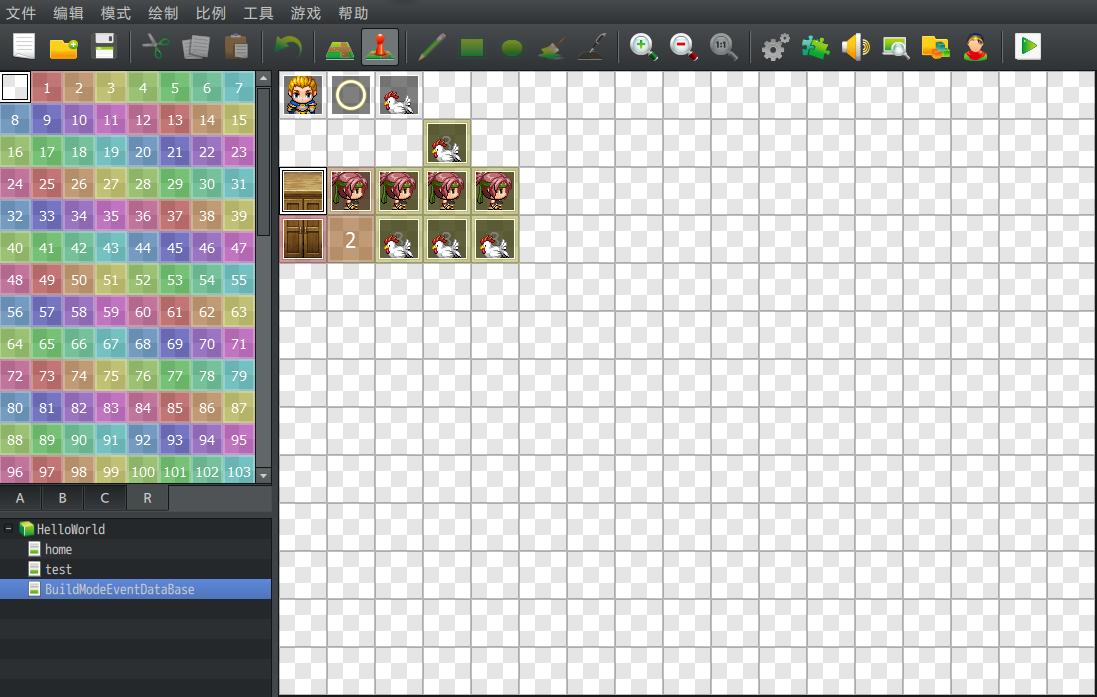Open the 文件 menu
This screenshot has width=1097, height=697.
(21, 13)
